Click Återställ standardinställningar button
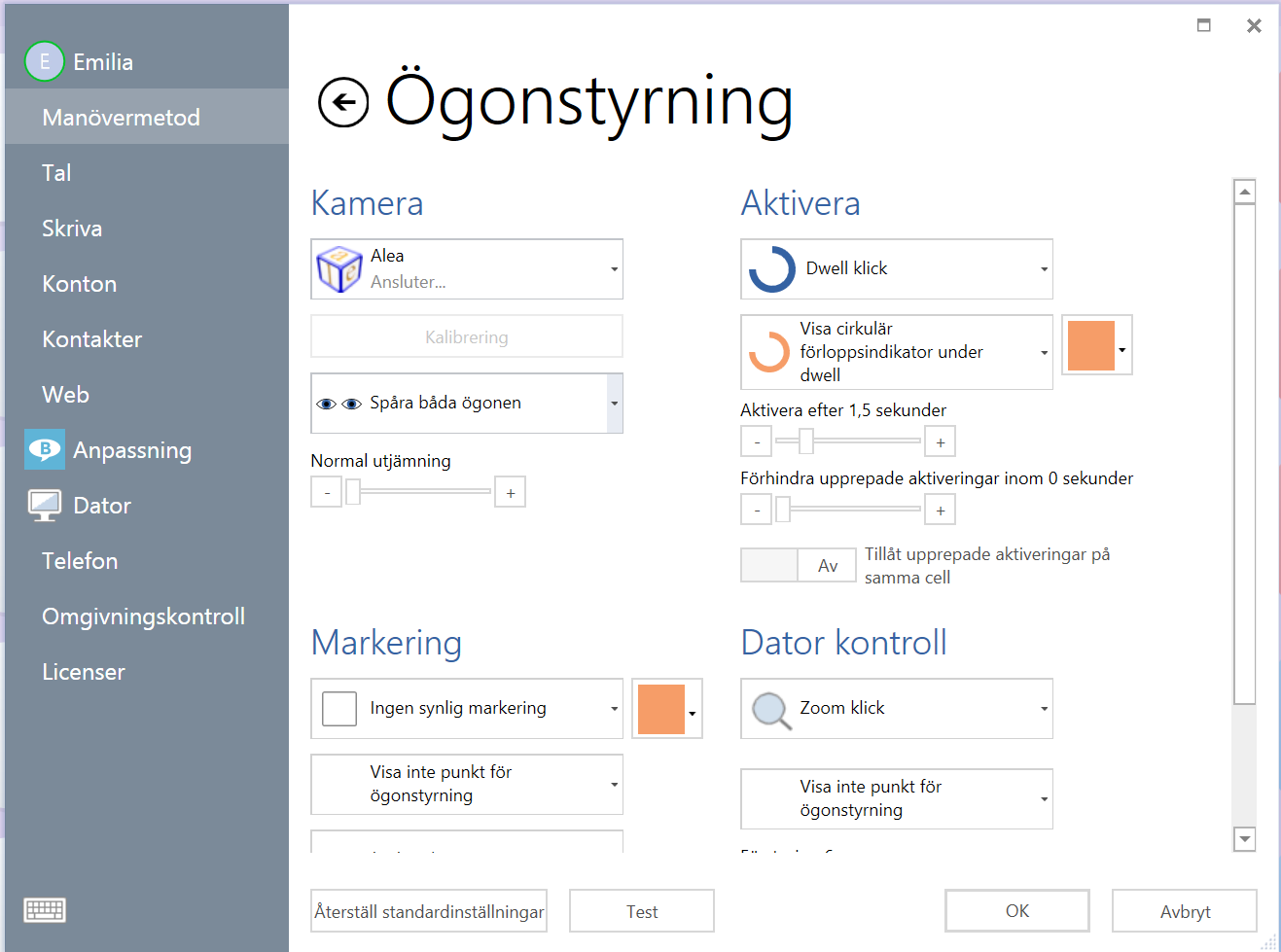 coord(429,911)
